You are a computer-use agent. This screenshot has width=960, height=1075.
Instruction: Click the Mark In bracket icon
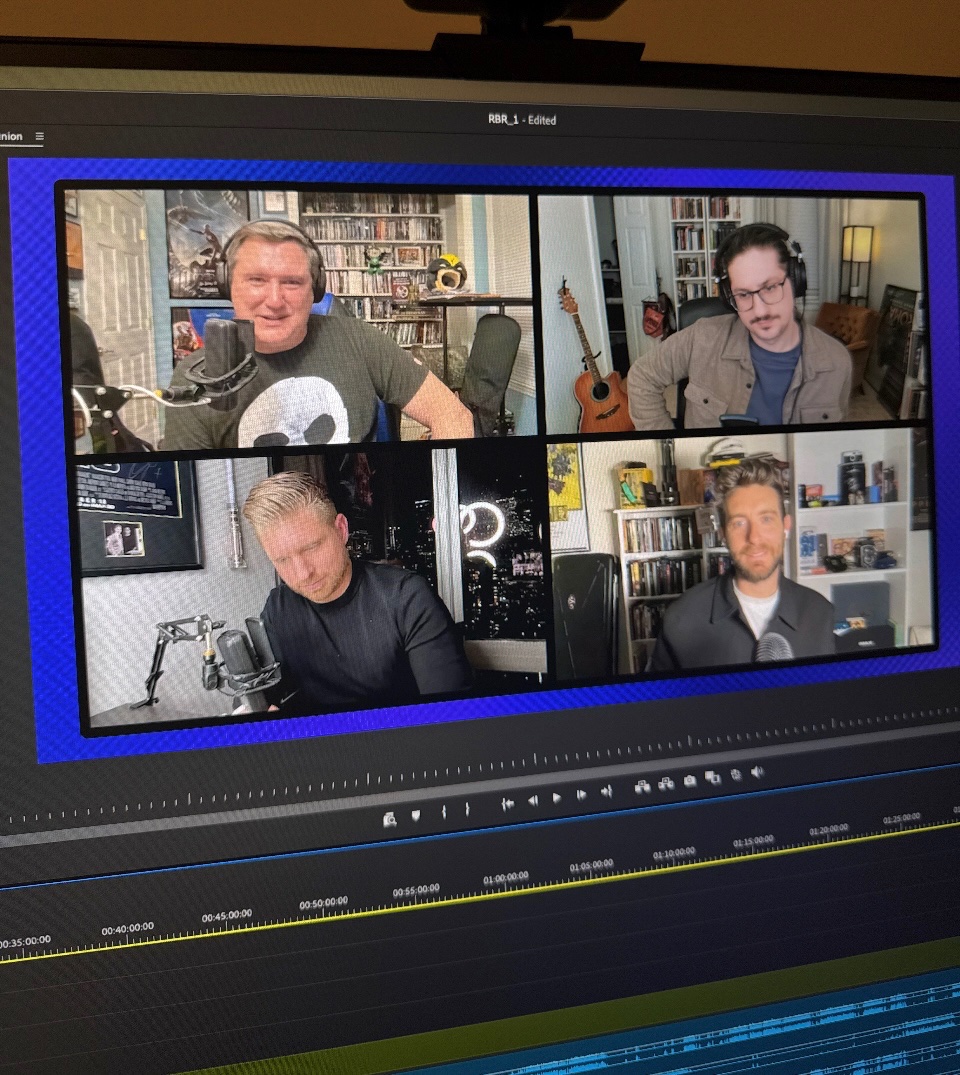pos(444,812)
